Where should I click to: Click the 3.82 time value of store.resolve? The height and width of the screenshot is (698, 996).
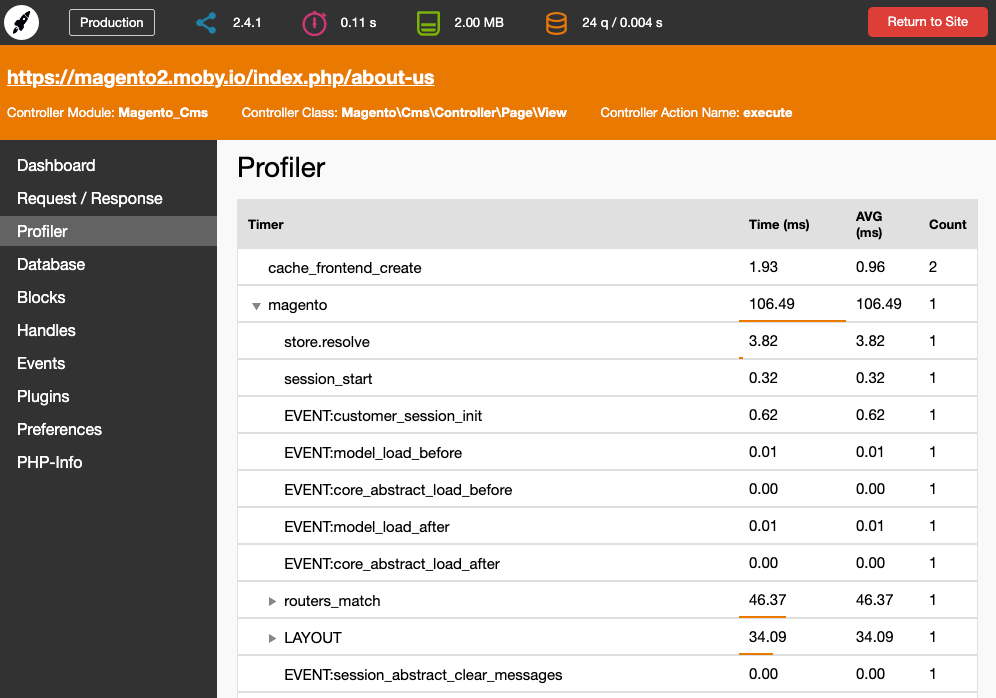pos(763,340)
